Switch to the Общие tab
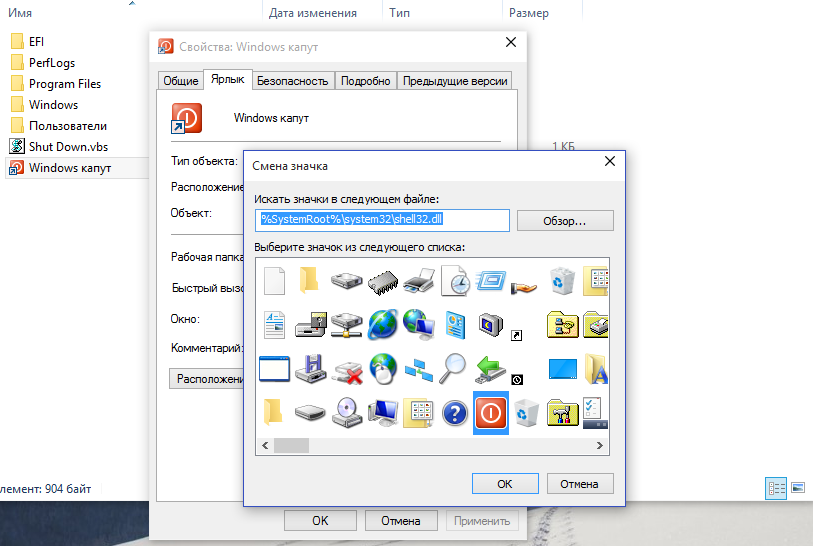 [x=180, y=81]
